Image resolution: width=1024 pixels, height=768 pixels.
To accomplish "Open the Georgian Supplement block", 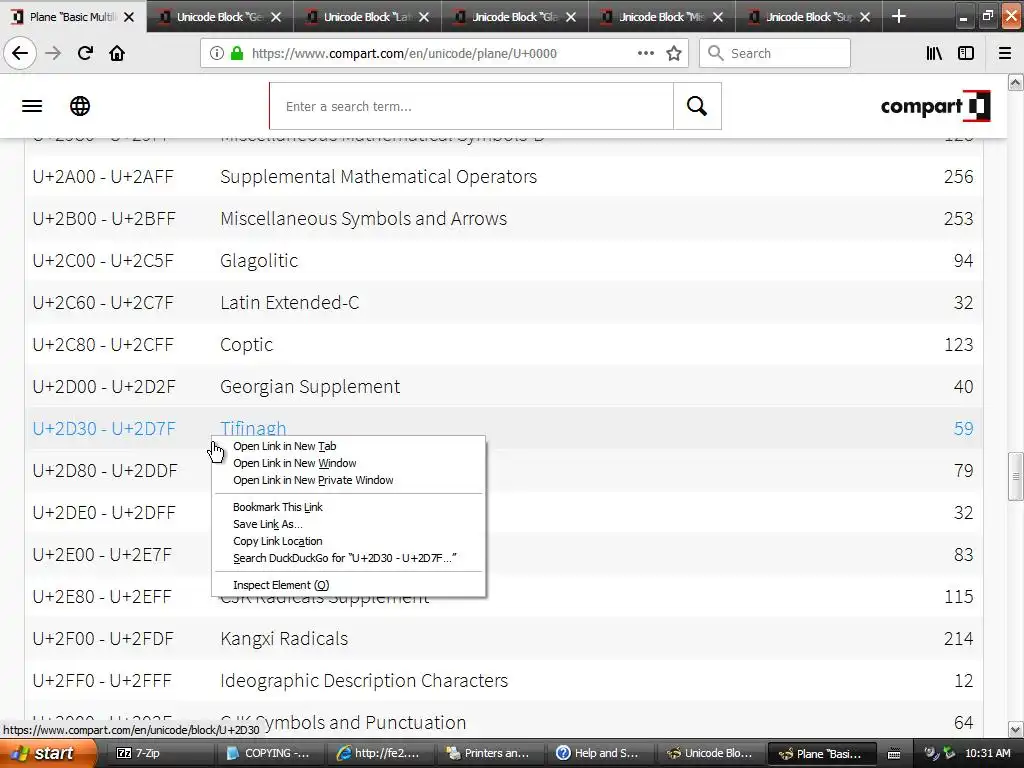I will [x=310, y=387].
